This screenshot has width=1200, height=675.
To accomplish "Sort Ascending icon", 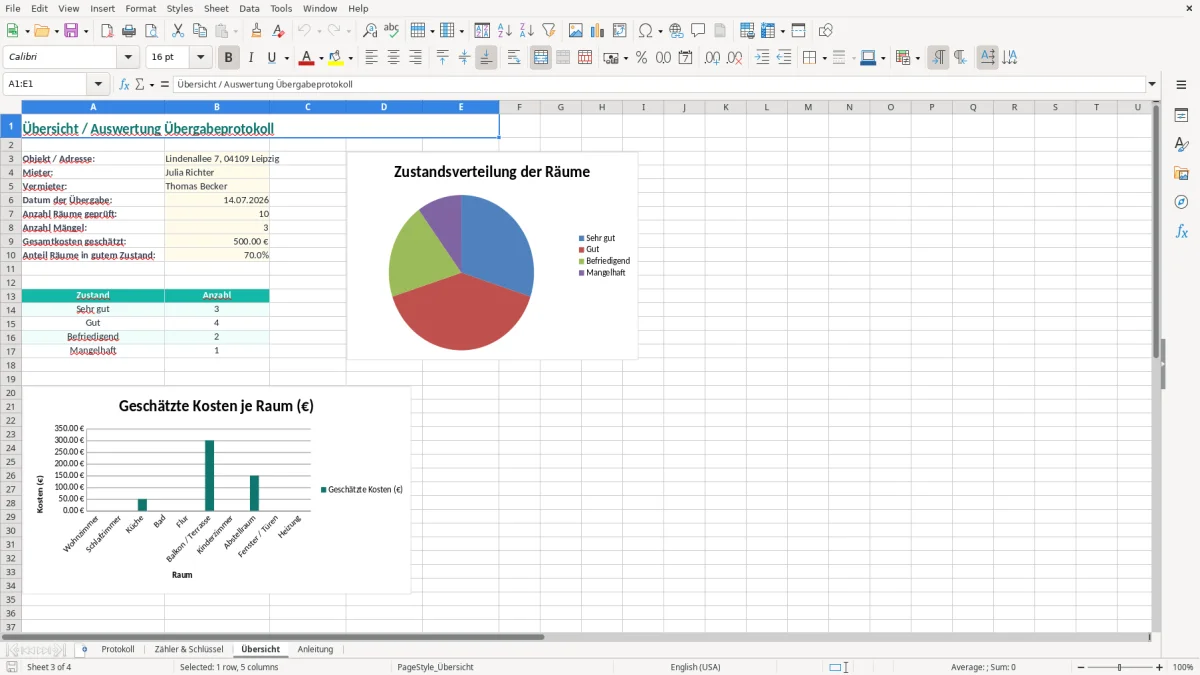I will (504, 31).
